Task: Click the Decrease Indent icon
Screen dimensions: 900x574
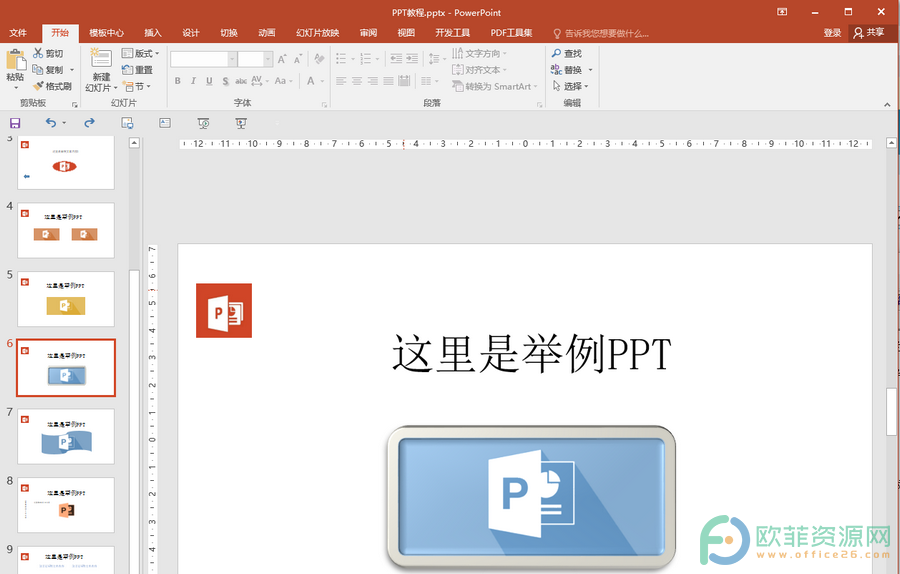Action: tap(396, 59)
